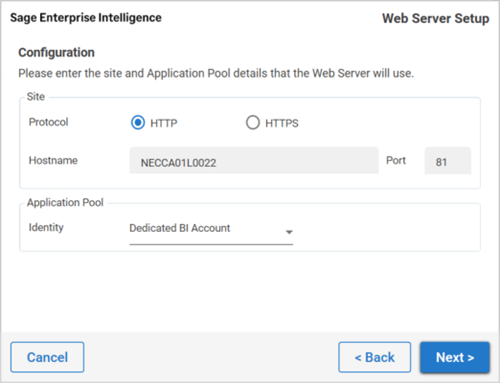The height and width of the screenshot is (383, 500).
Task: Click the Site group label
Action: [x=36, y=97]
